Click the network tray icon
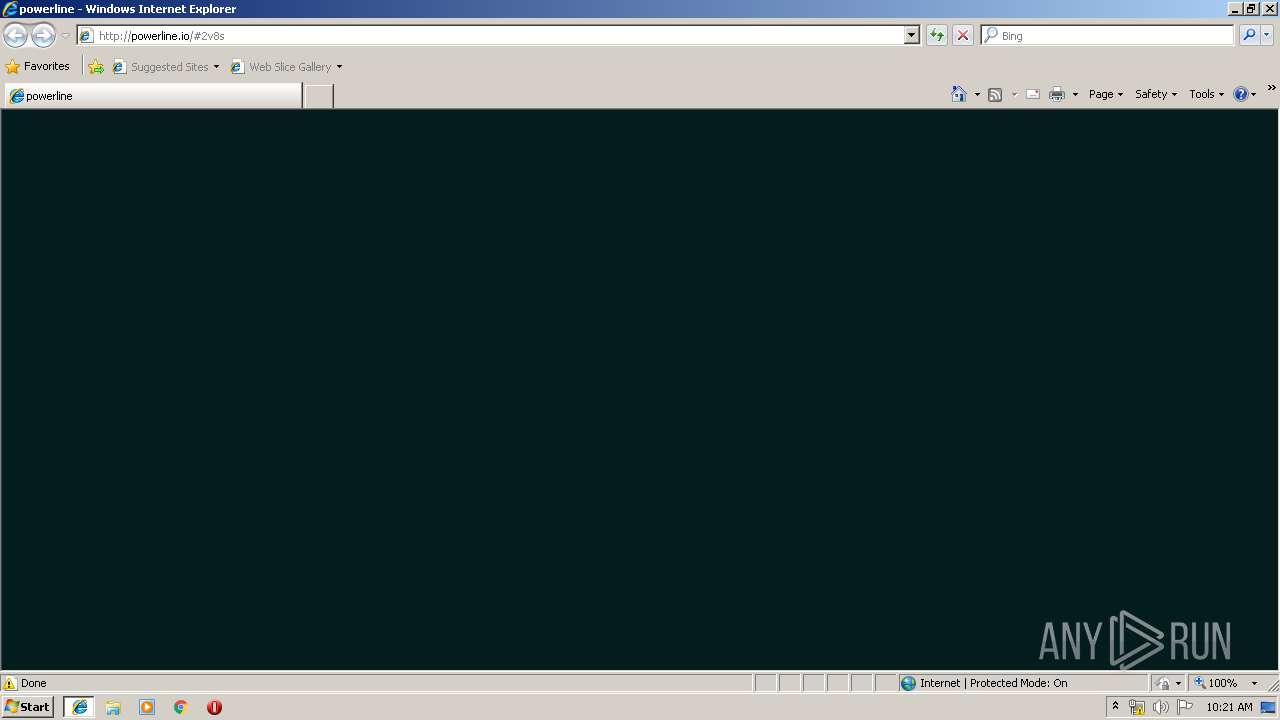This screenshot has height=720, width=1280. point(1137,707)
